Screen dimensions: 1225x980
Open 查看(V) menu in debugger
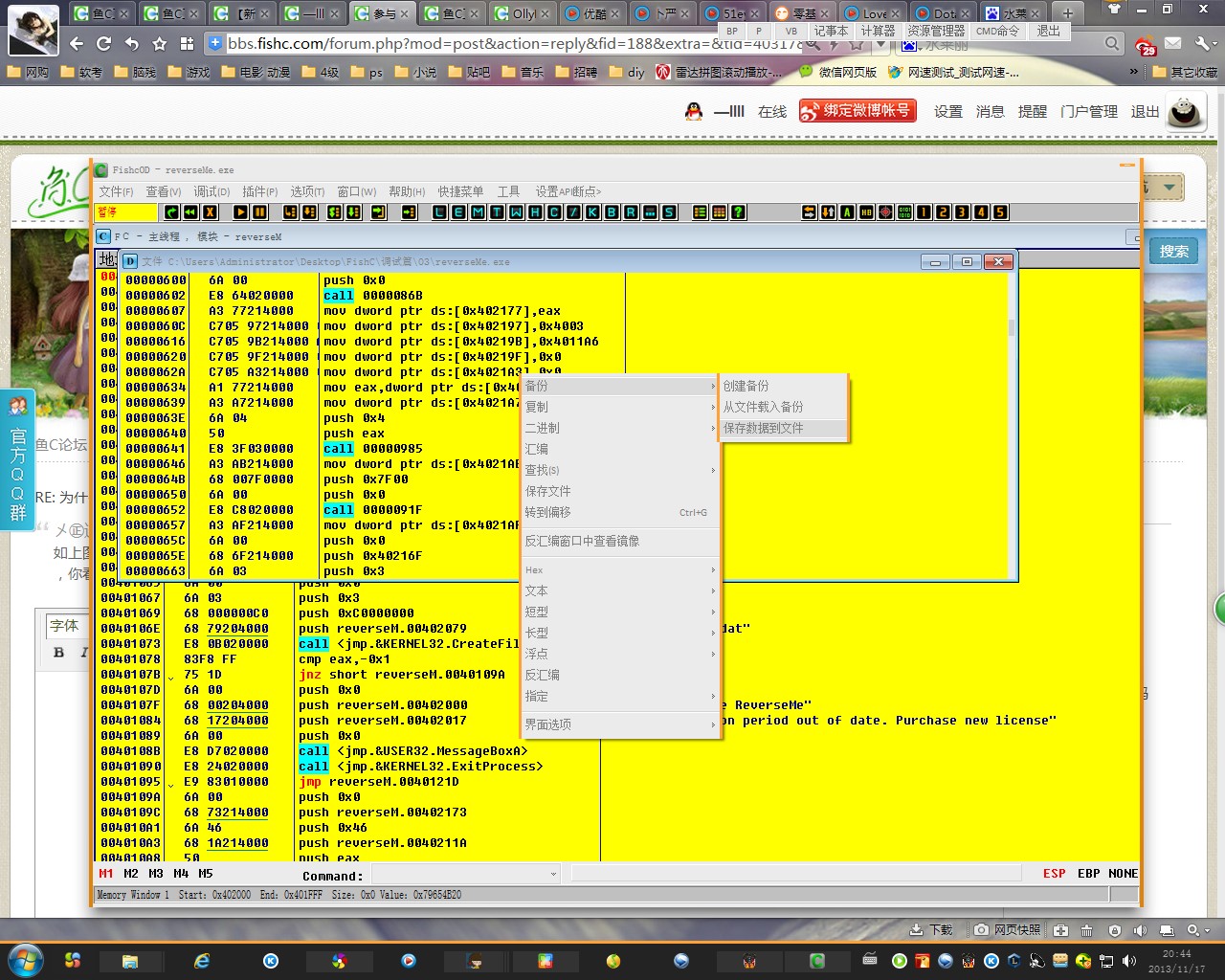click(163, 191)
